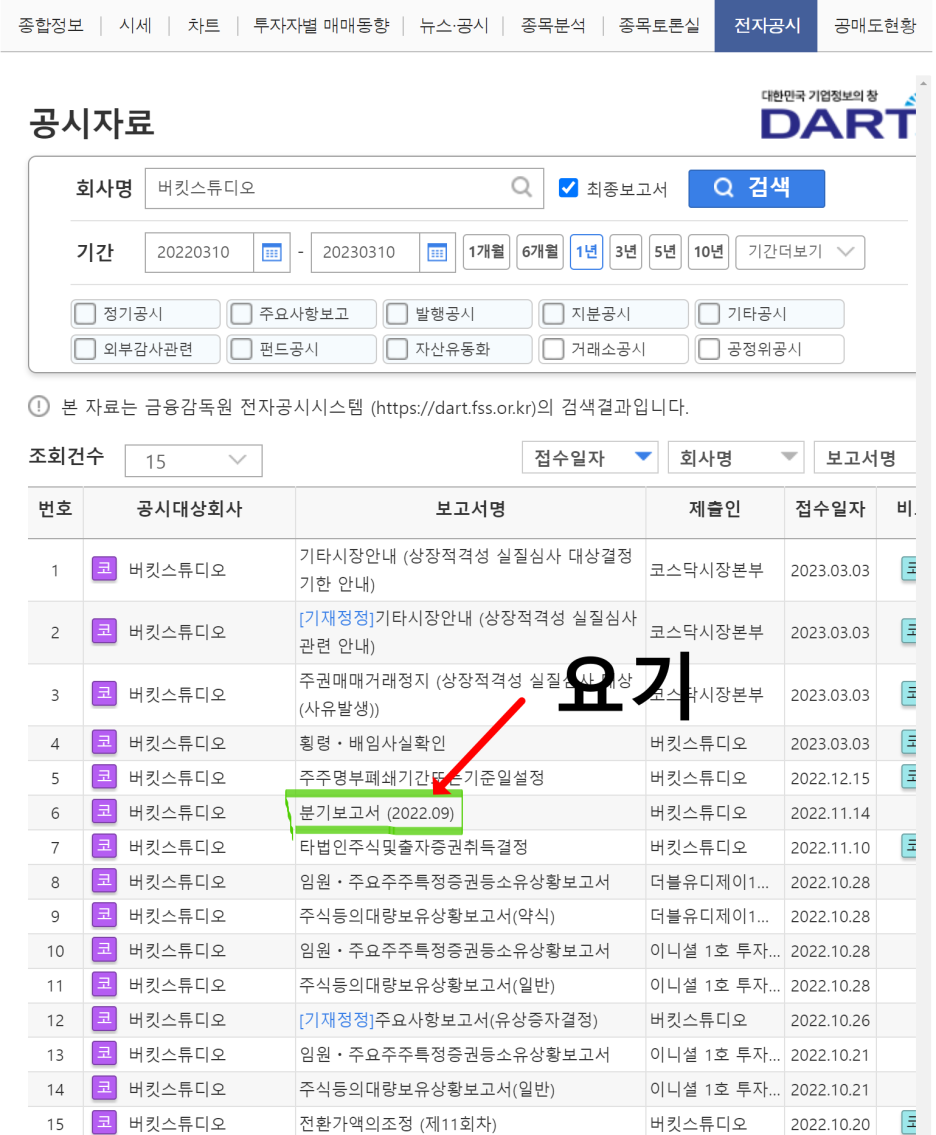Click the KOSDAQ icon in row 15
The image size is (936, 1135).
coord(104,1123)
